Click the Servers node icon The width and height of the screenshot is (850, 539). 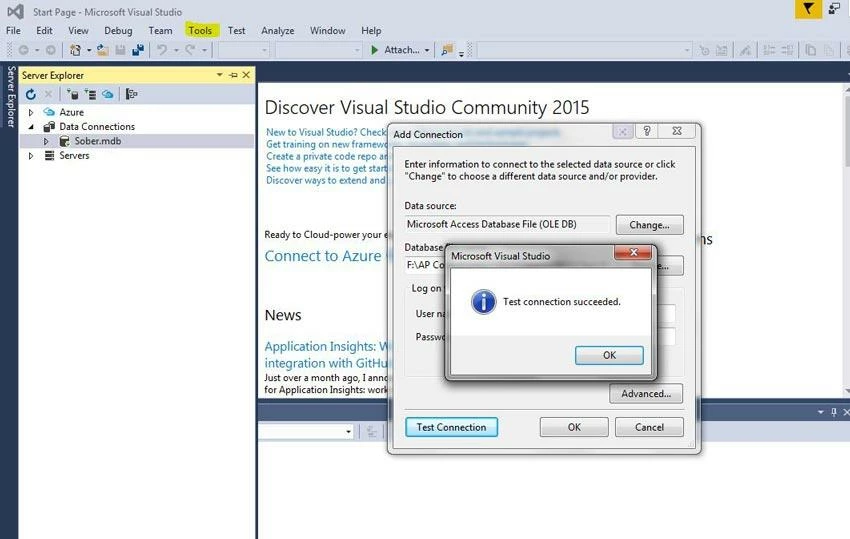point(49,156)
